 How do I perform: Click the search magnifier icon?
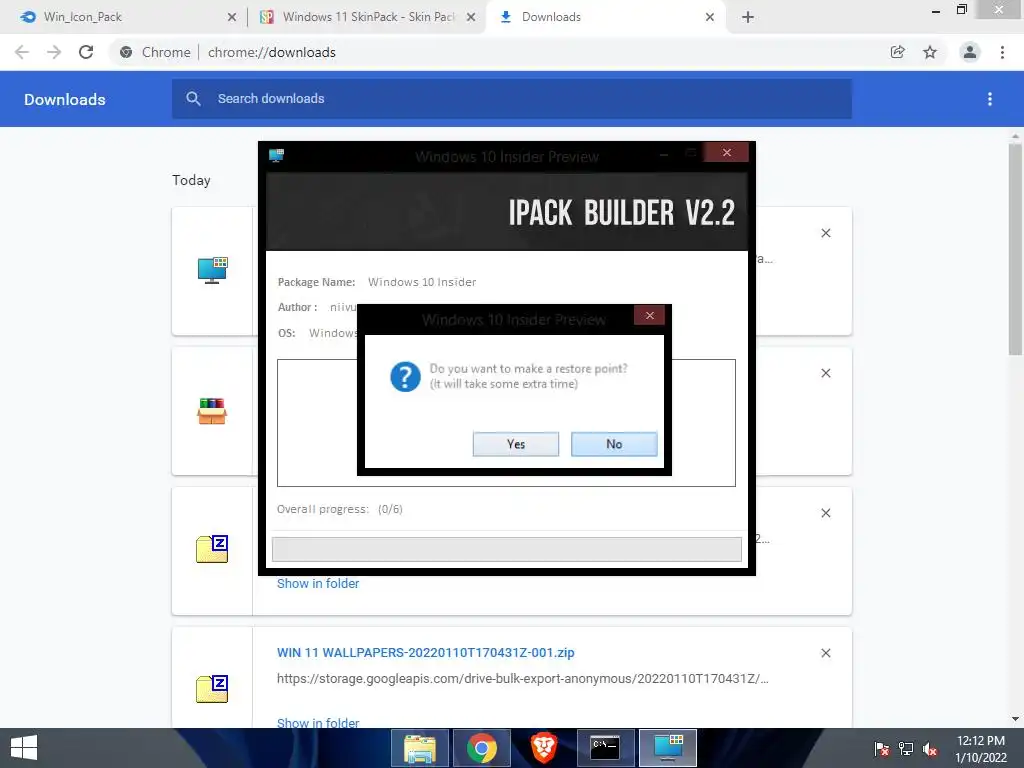pos(193,99)
